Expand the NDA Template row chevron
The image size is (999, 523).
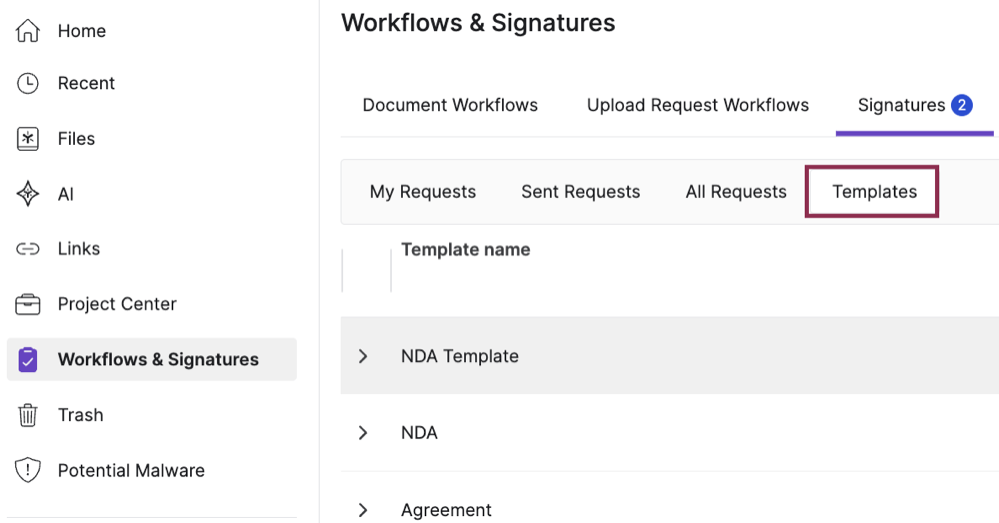tap(363, 356)
